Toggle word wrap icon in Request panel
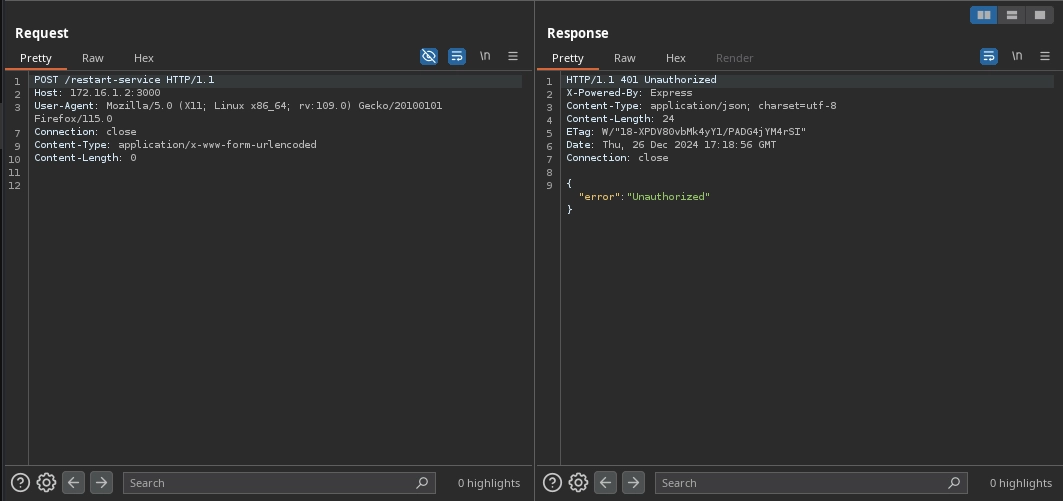 [x=457, y=57]
